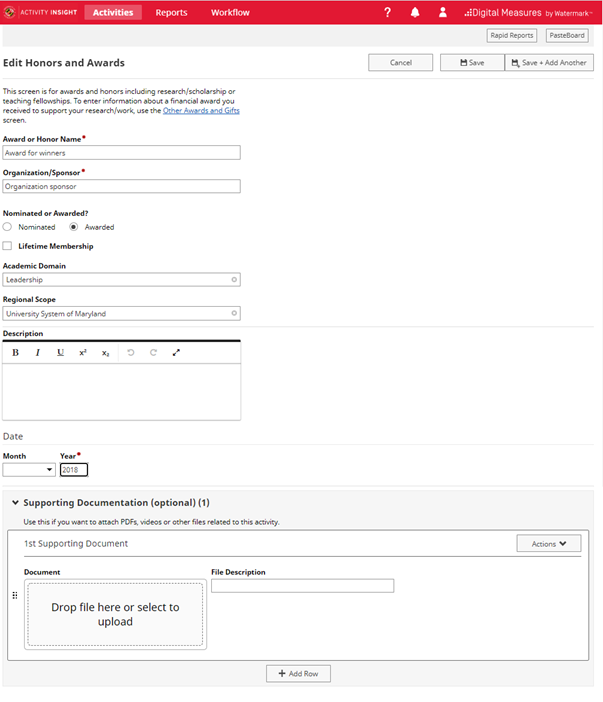Open notifications bell icon
This screenshot has height=702, width=603.
415,13
